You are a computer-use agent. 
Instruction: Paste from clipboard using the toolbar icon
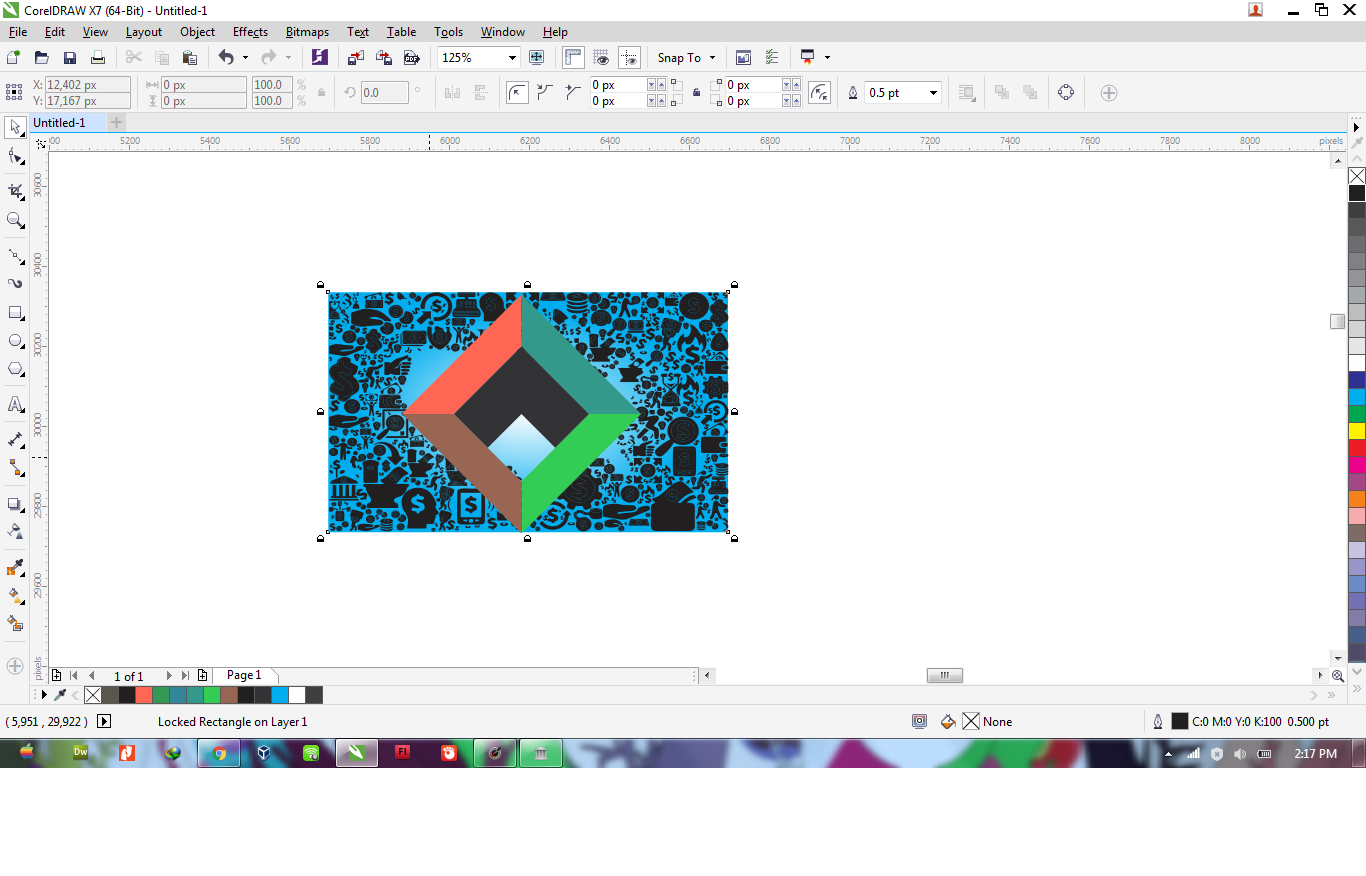pyautogui.click(x=190, y=58)
